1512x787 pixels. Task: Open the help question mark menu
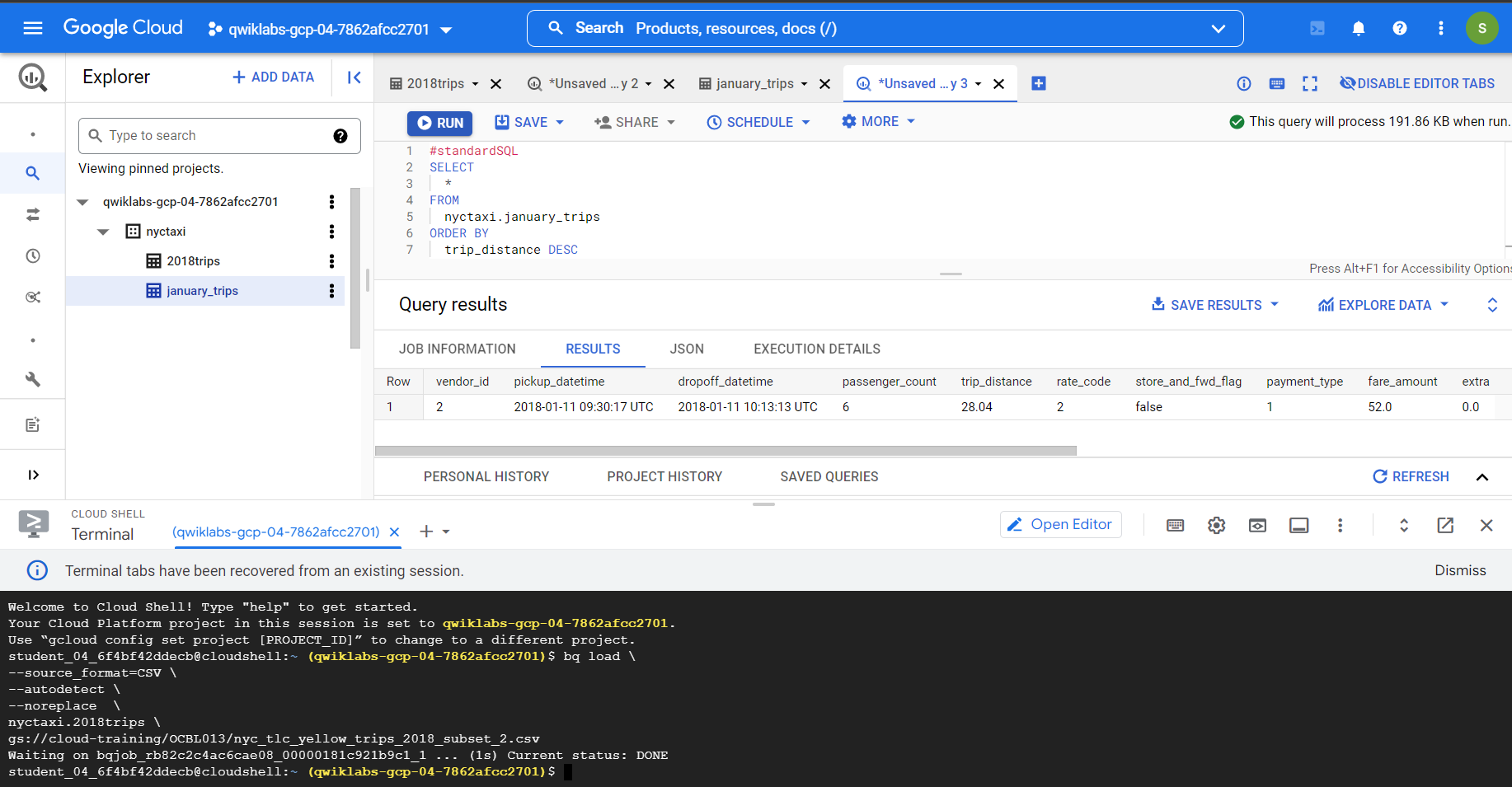(1400, 29)
